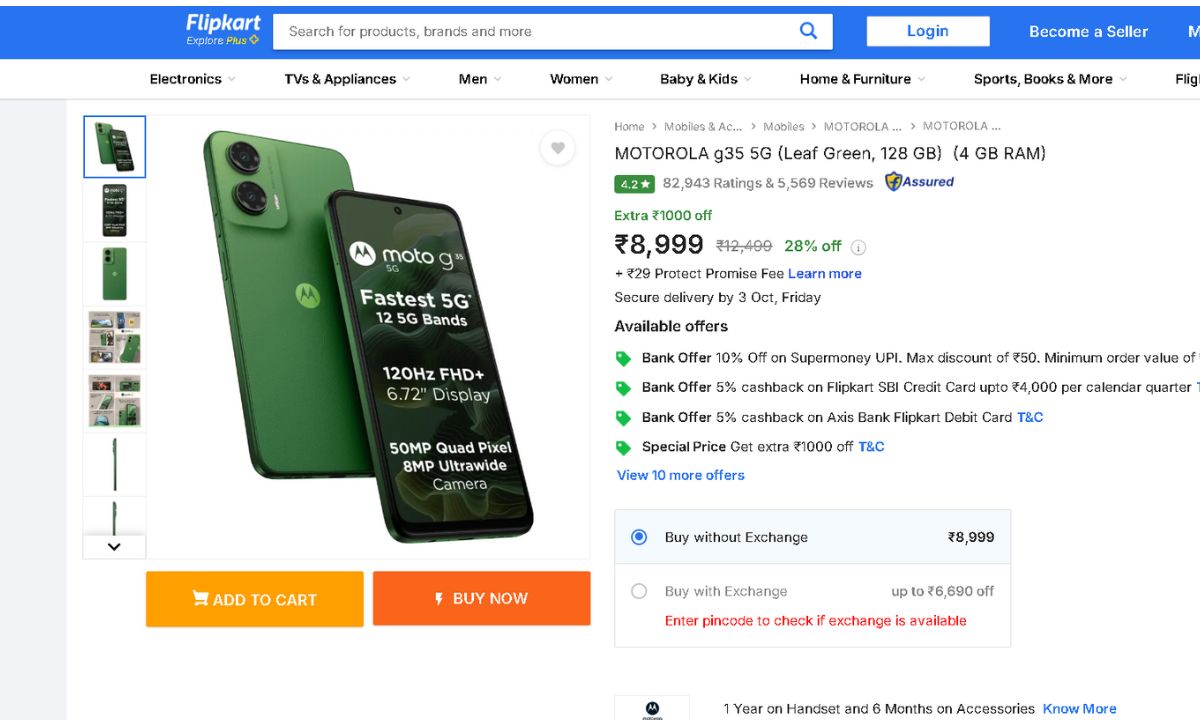The height and width of the screenshot is (720, 1200).
Task: Click the BUY NOW button
Action: 481,599
